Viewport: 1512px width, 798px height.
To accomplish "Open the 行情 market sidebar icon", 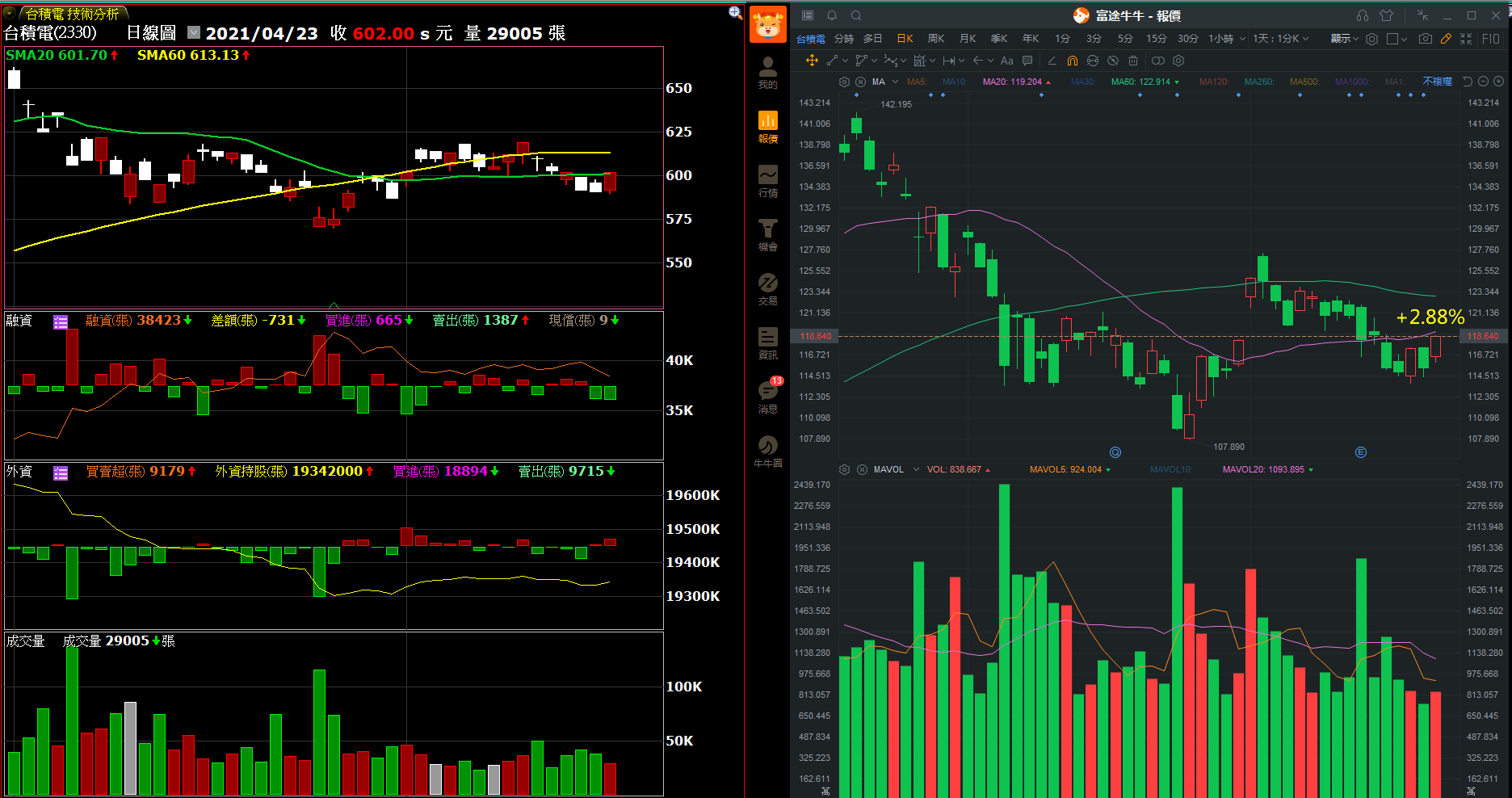I will tap(767, 181).
